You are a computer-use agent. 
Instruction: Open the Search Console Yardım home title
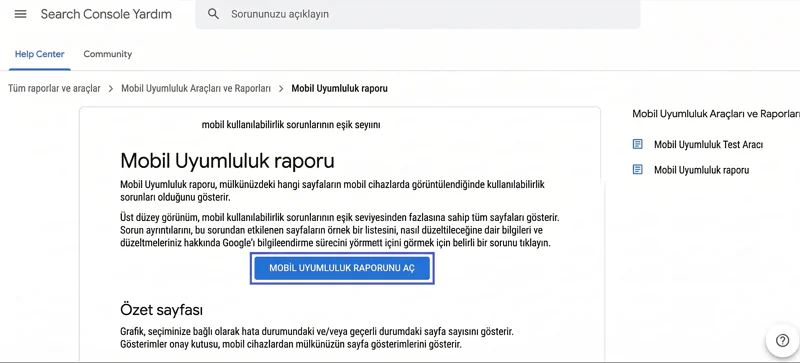click(106, 14)
